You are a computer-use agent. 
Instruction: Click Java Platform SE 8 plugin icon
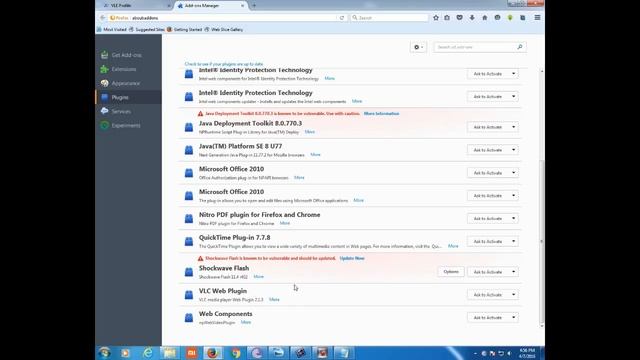pos(189,150)
